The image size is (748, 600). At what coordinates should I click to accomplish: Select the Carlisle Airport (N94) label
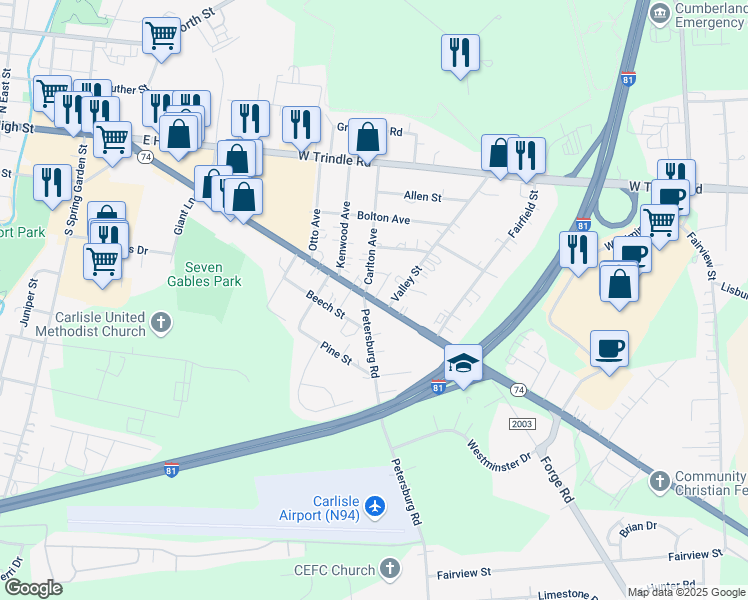click(319, 508)
